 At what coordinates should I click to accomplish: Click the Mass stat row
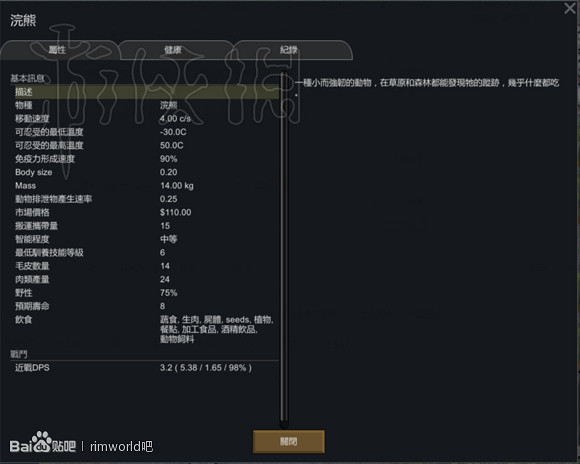[145, 185]
